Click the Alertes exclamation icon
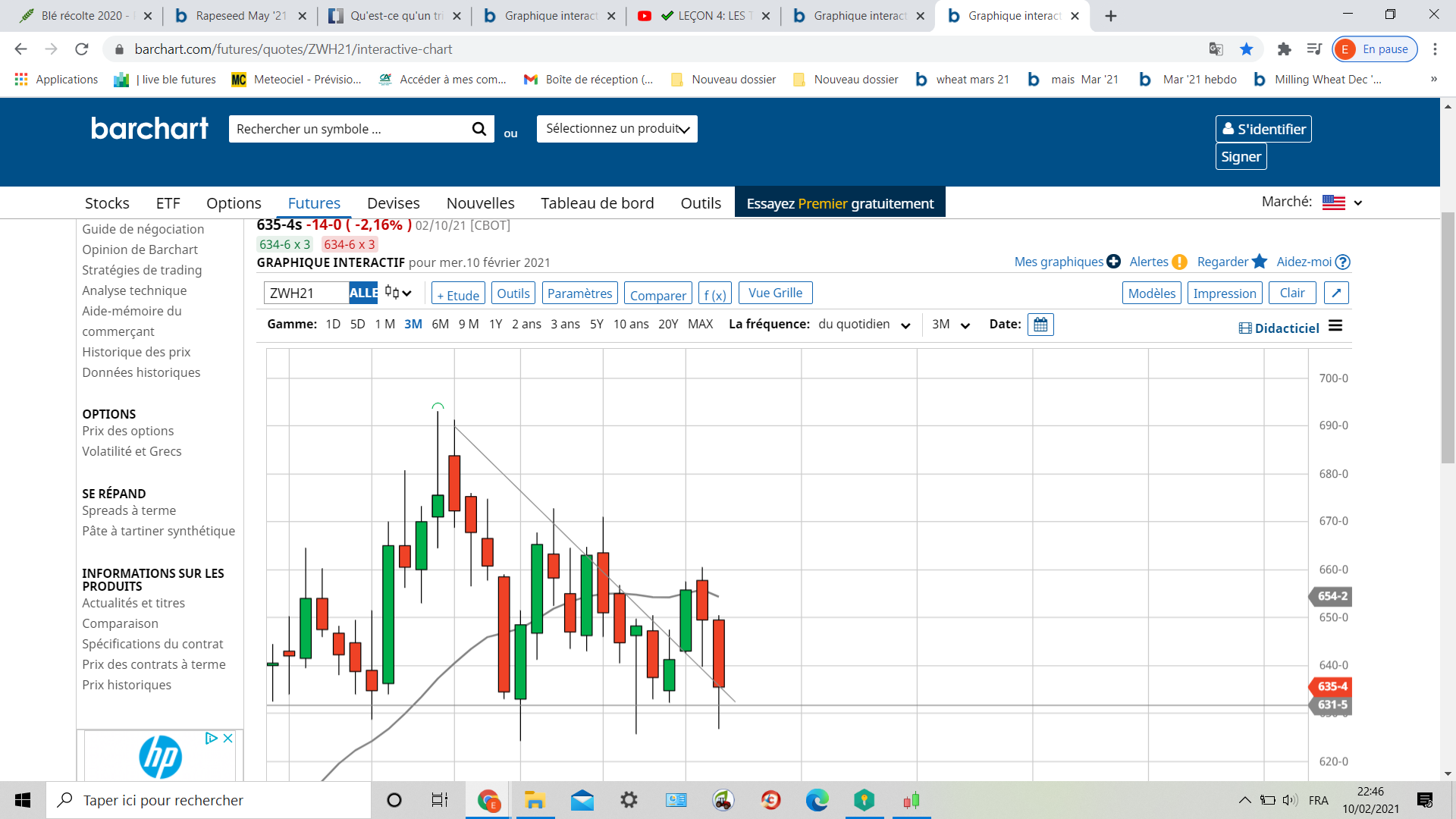The image size is (1456, 819). [x=1179, y=262]
